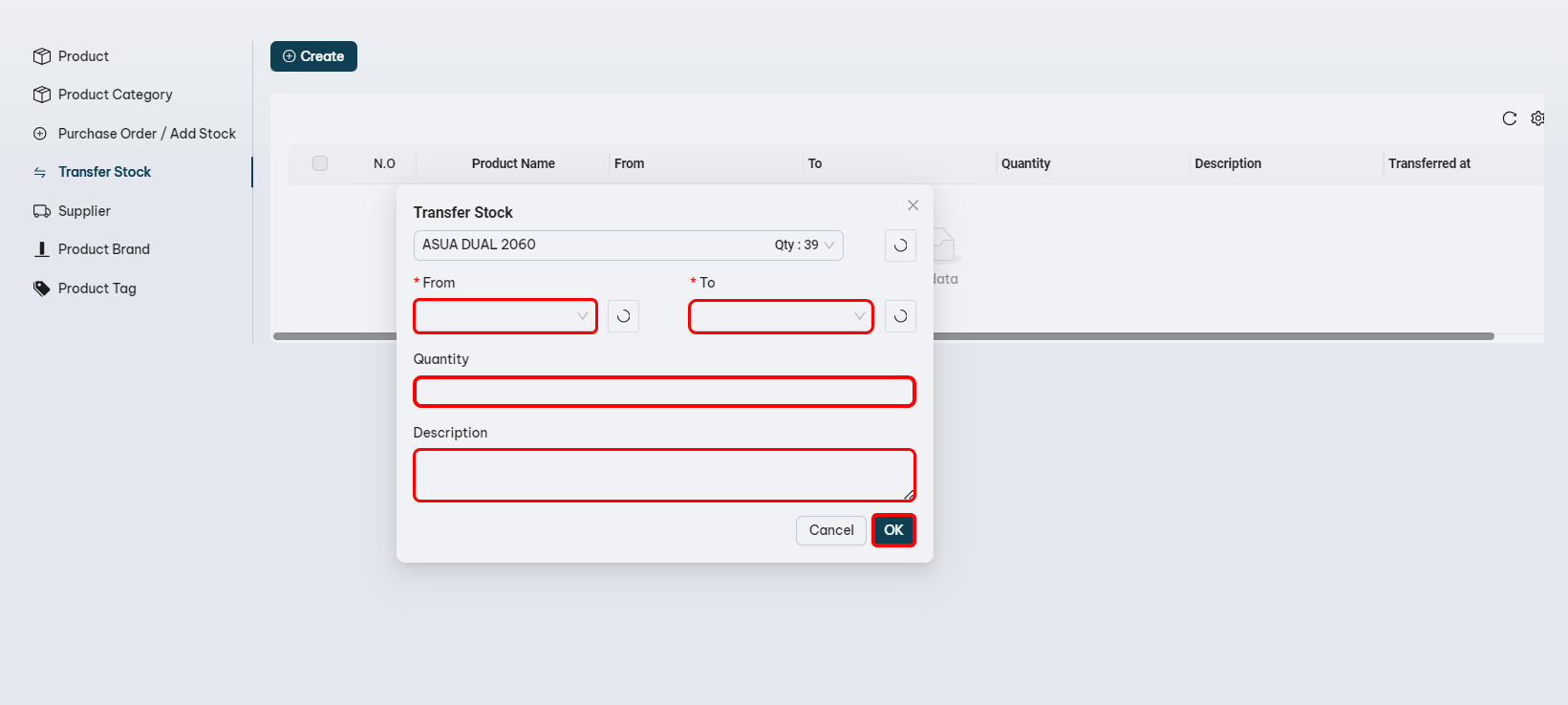The image size is (1568, 705).
Task: Go to Purchase Order / Add Stock
Action: coord(146,134)
